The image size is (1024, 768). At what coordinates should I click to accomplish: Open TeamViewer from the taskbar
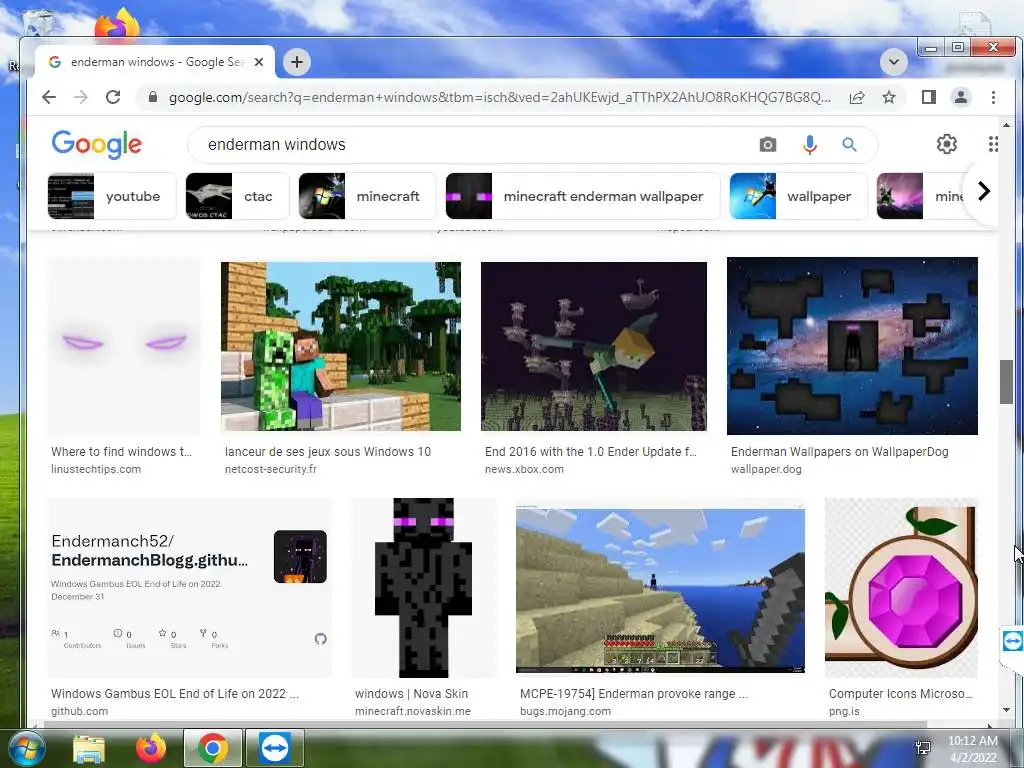click(275, 748)
